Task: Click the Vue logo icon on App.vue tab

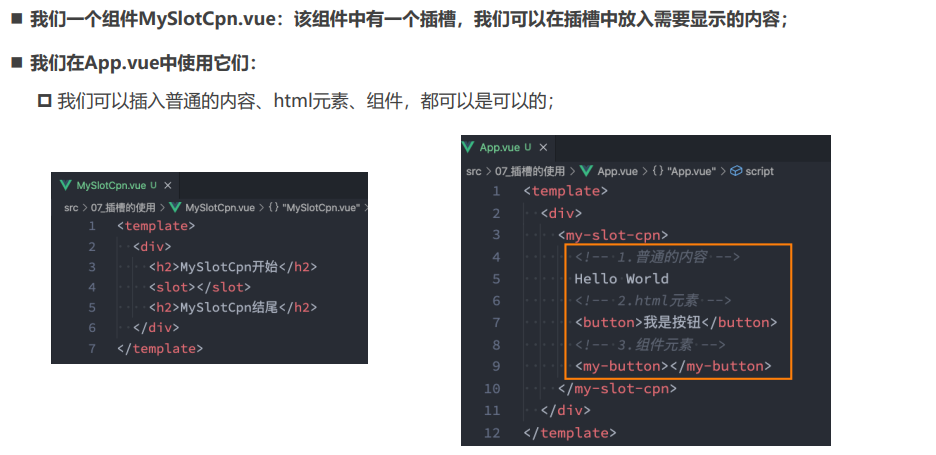Action: click(469, 147)
